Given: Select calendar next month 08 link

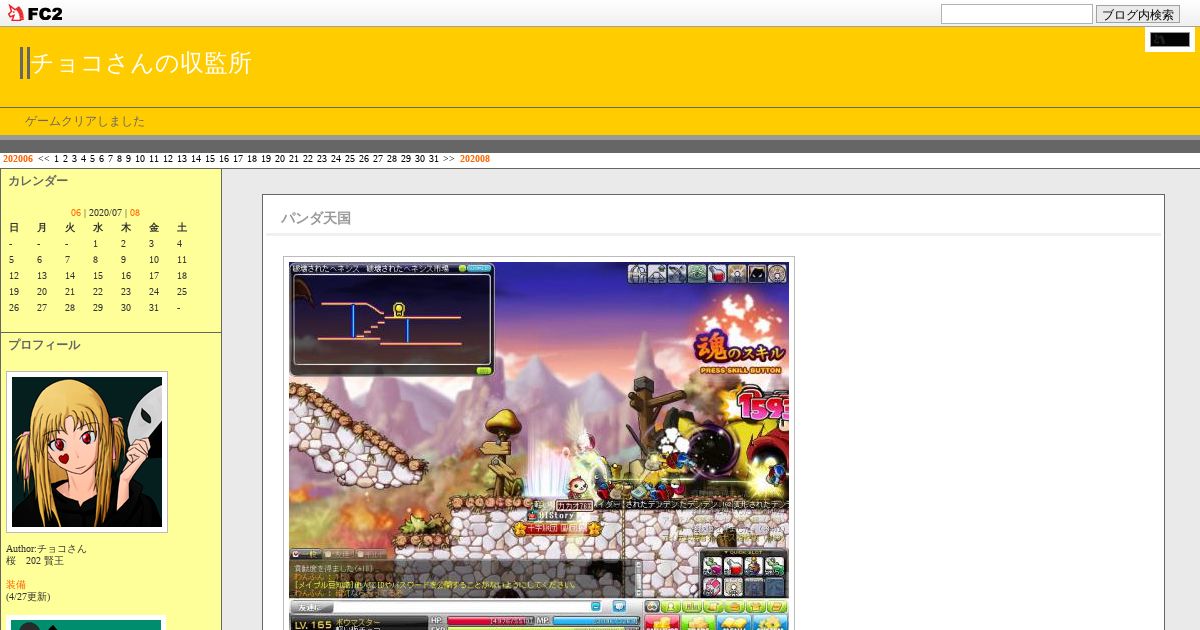Looking at the screenshot, I should coord(135,213).
